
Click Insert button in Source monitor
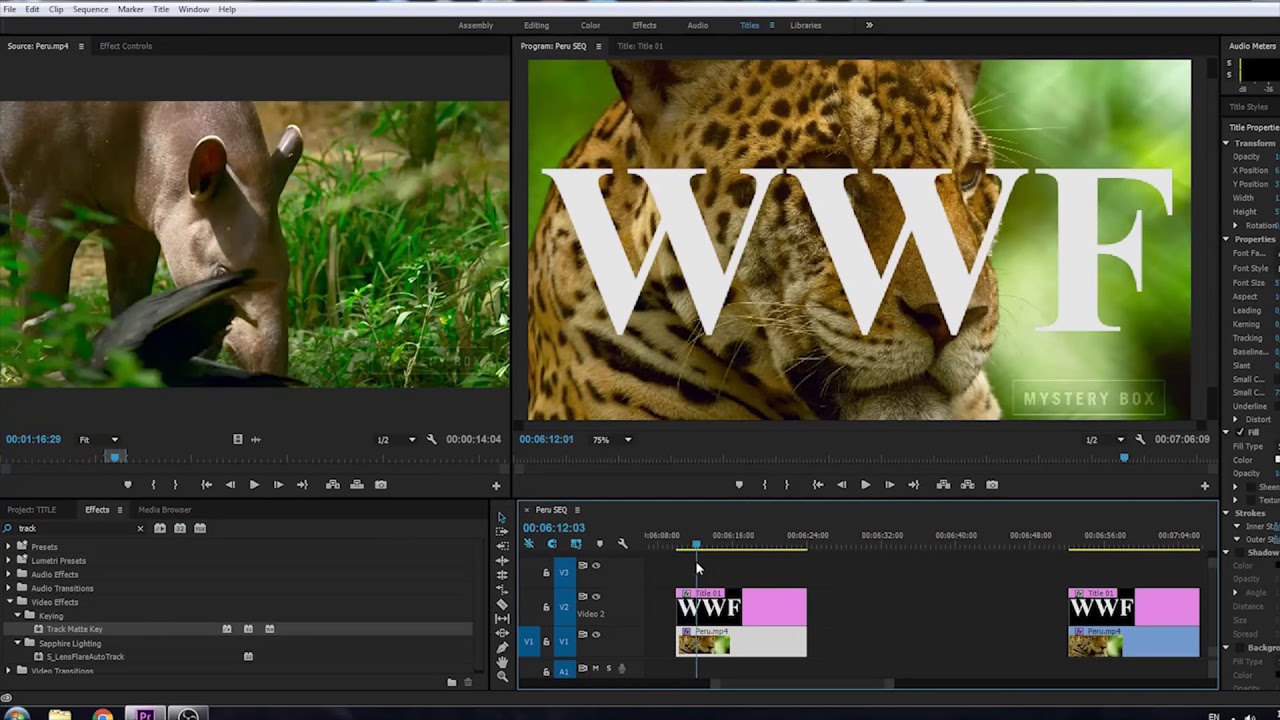[333, 485]
